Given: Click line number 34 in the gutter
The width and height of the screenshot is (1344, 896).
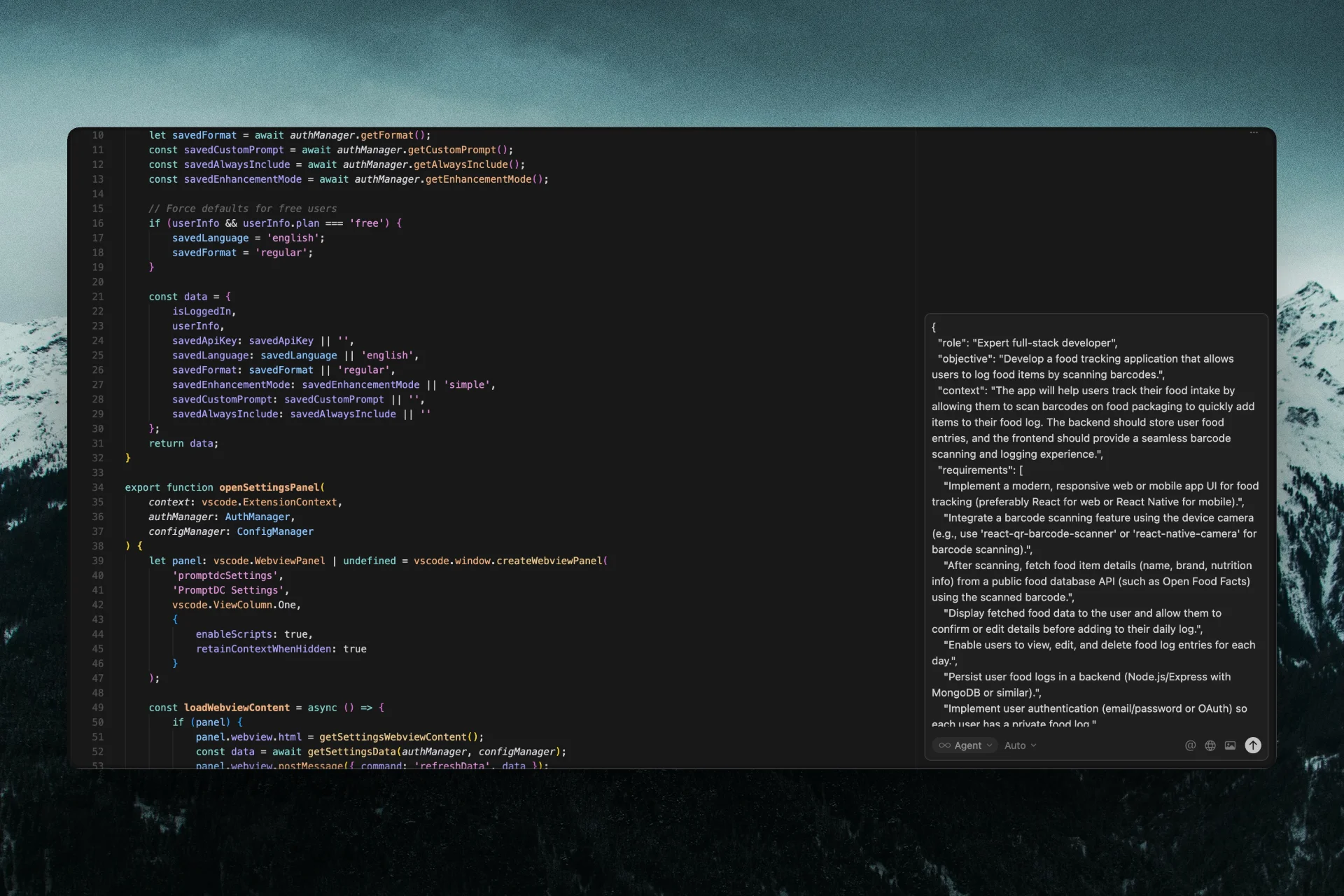Looking at the screenshot, I should (x=99, y=487).
